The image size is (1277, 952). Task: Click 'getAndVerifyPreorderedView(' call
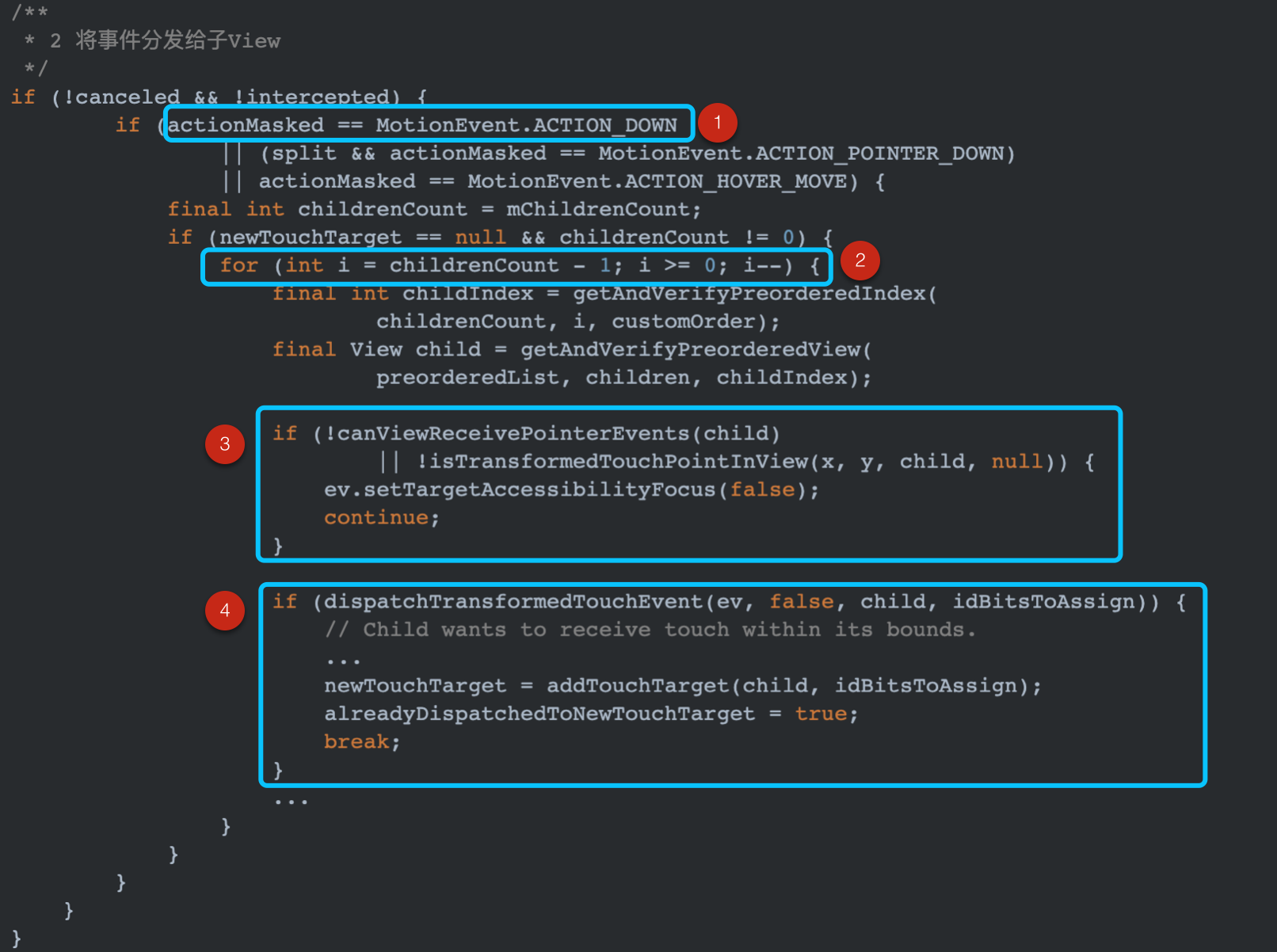click(696, 349)
